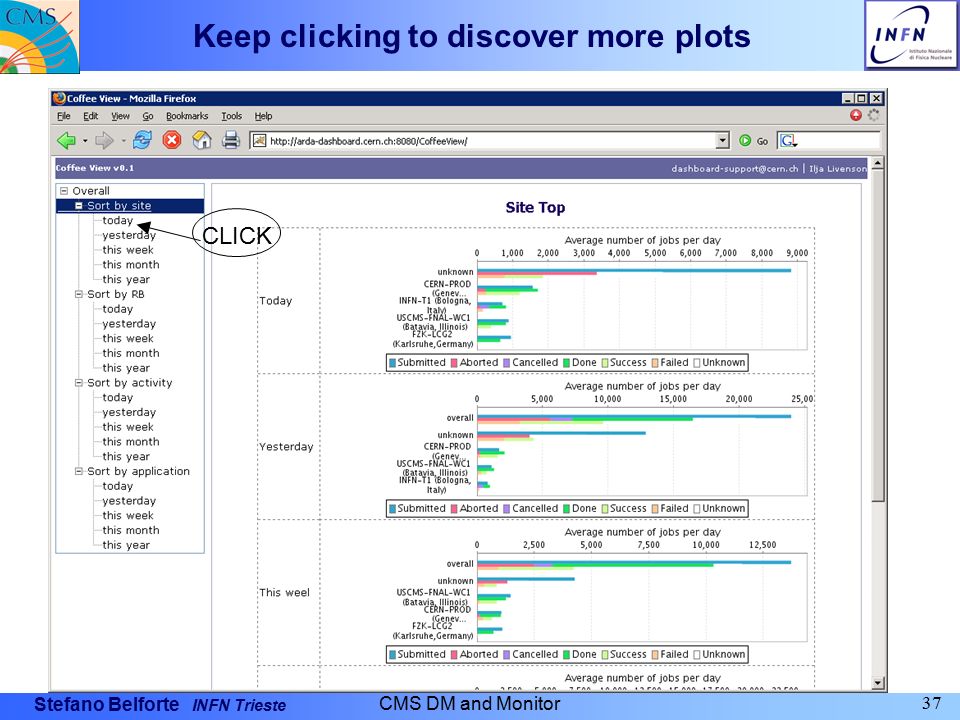Select this week under Sort by application
The height and width of the screenshot is (720, 960).
pos(128,516)
